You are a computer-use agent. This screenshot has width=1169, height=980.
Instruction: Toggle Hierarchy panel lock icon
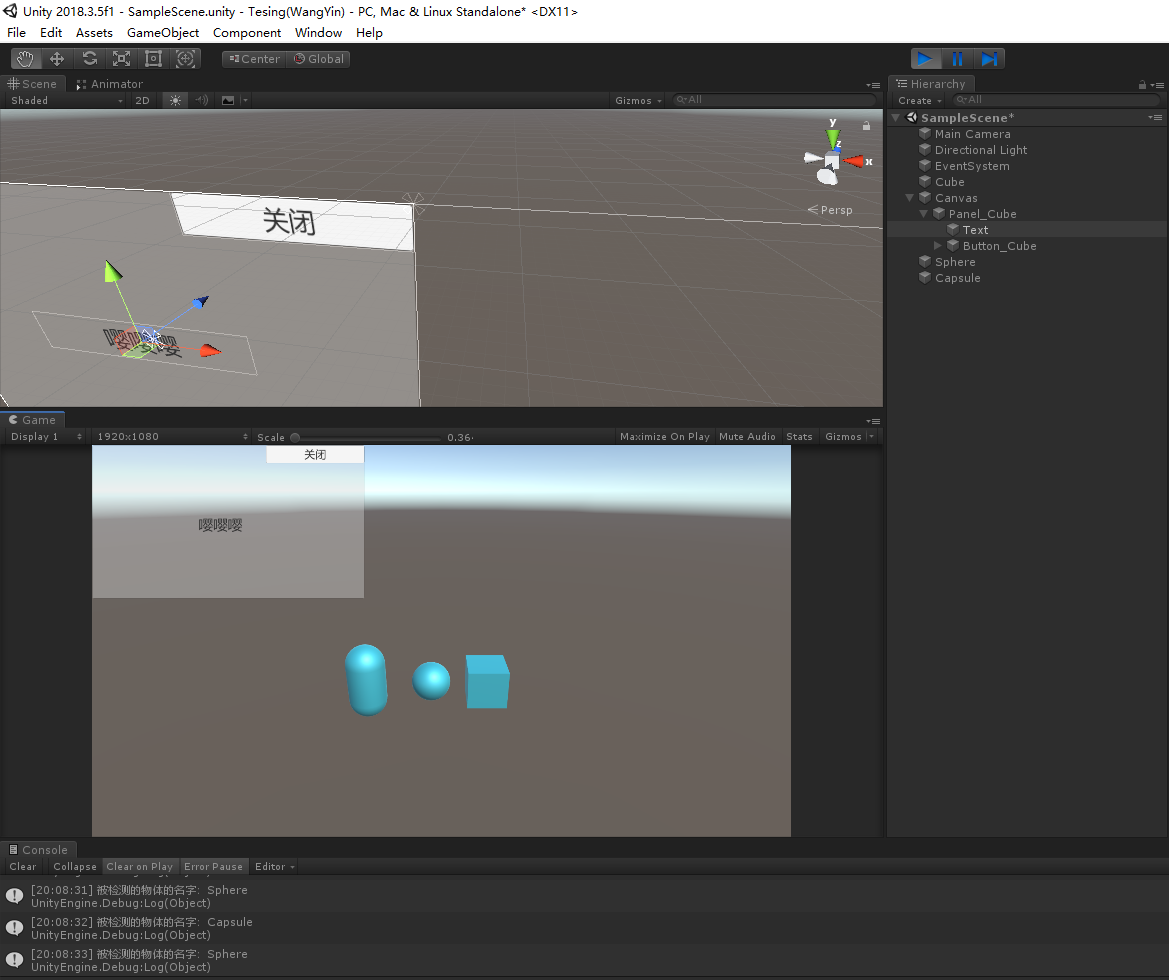tap(1142, 85)
